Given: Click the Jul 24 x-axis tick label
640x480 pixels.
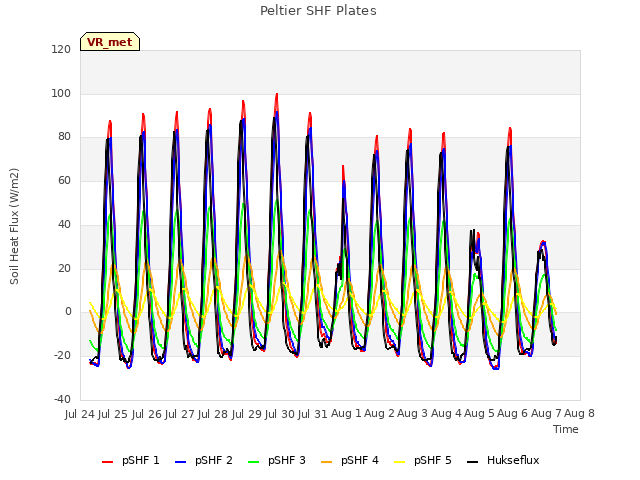Looking at the screenshot, I should coord(80,414).
